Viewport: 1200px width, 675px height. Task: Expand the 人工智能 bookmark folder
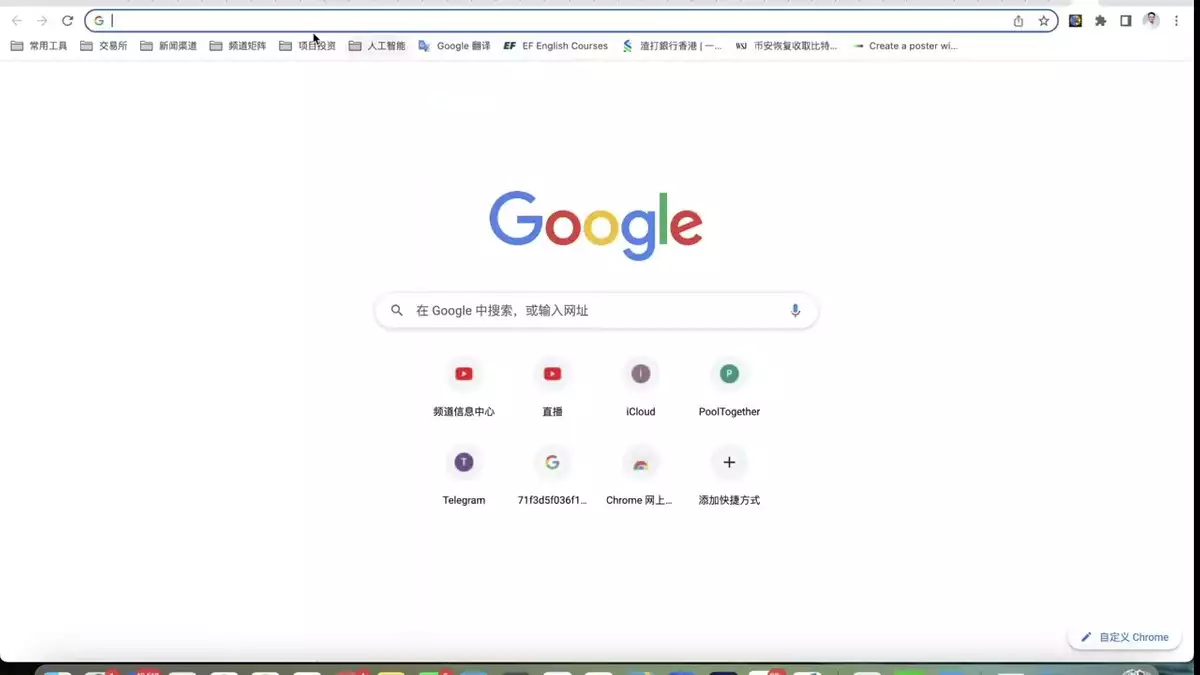pyautogui.click(x=377, y=46)
